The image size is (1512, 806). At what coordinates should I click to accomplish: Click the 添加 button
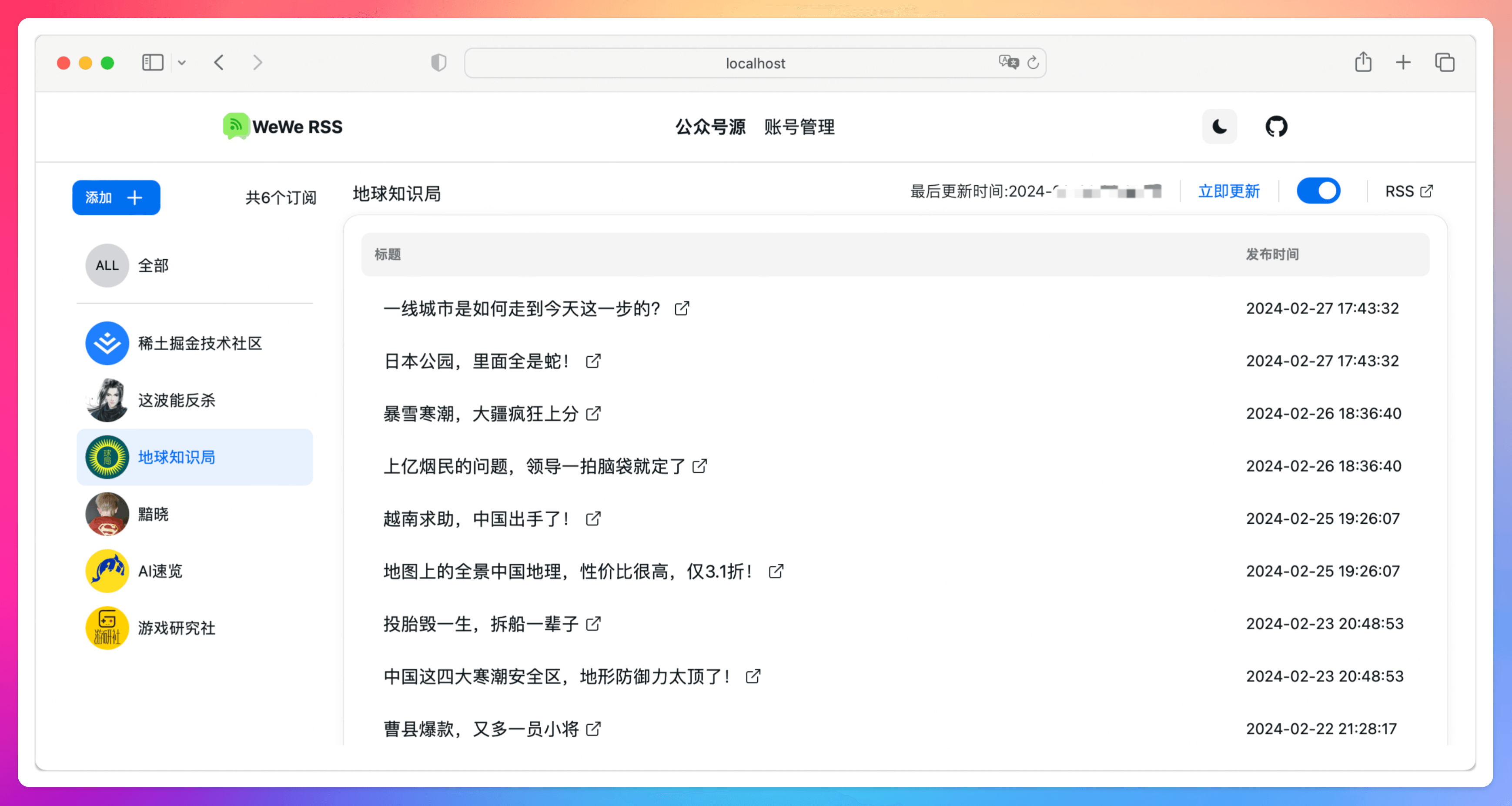click(116, 197)
